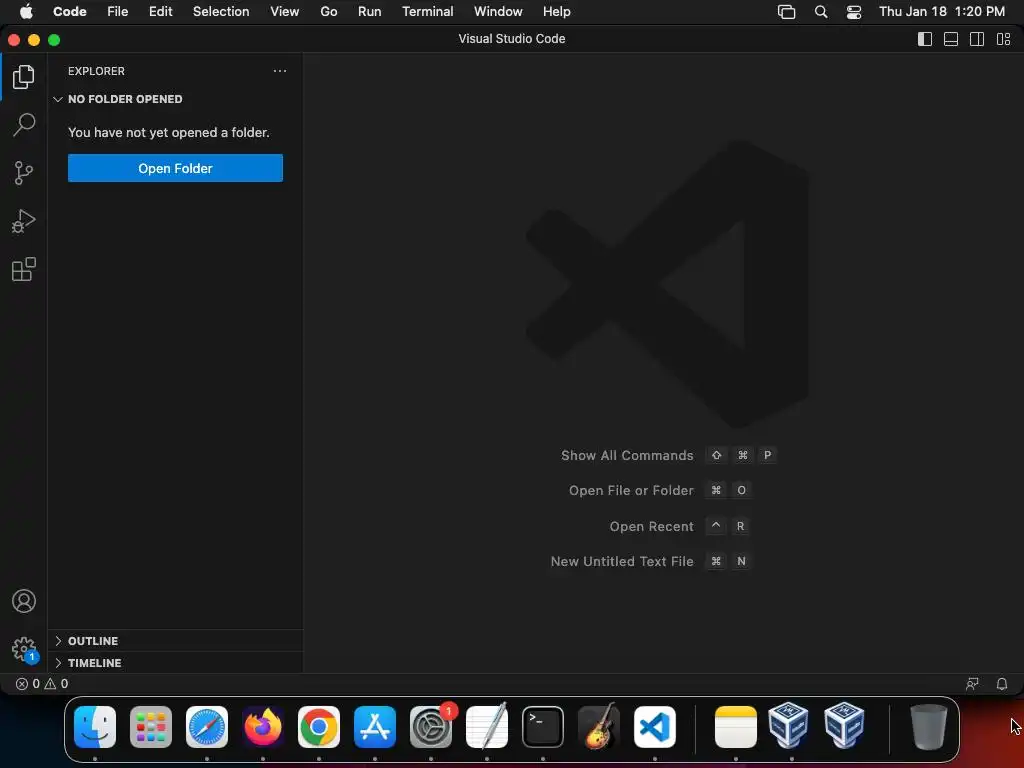Open the feedback icon in status bar
Viewport: 1024px width, 768px height.
click(x=972, y=684)
